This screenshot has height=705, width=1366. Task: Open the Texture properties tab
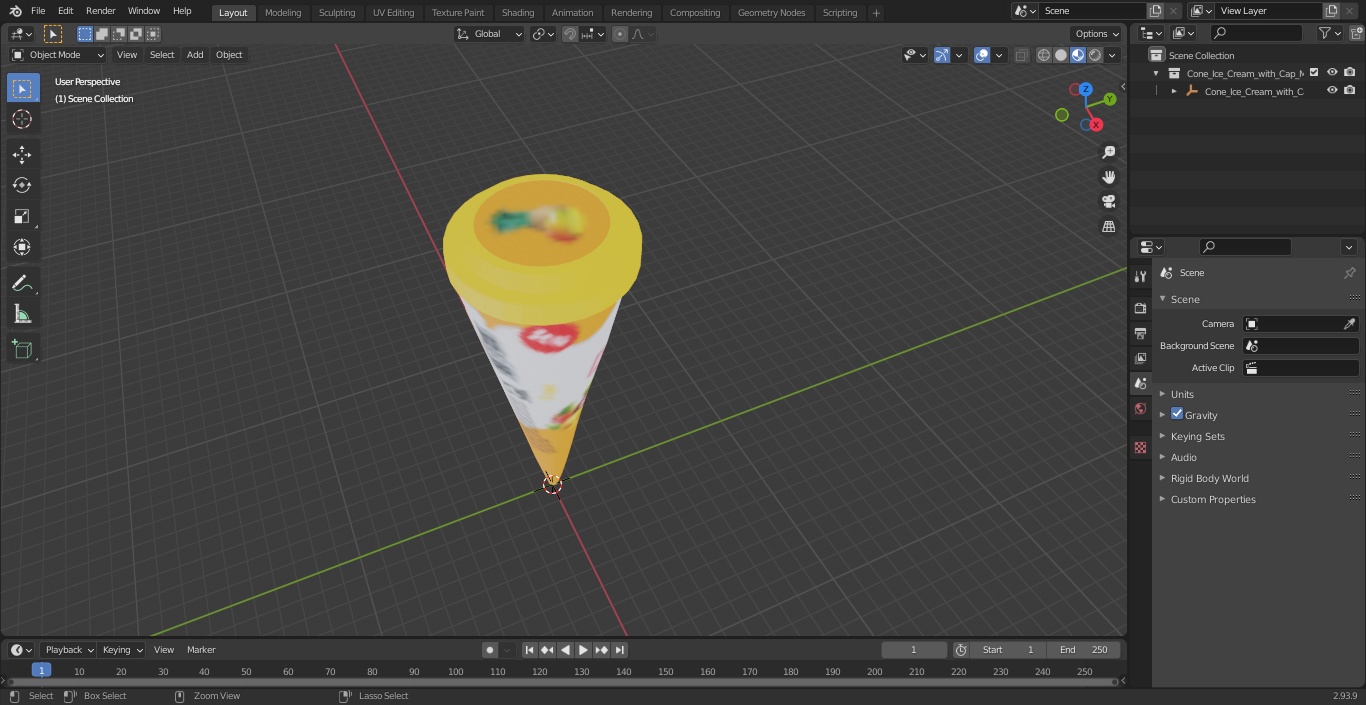[x=1140, y=448]
